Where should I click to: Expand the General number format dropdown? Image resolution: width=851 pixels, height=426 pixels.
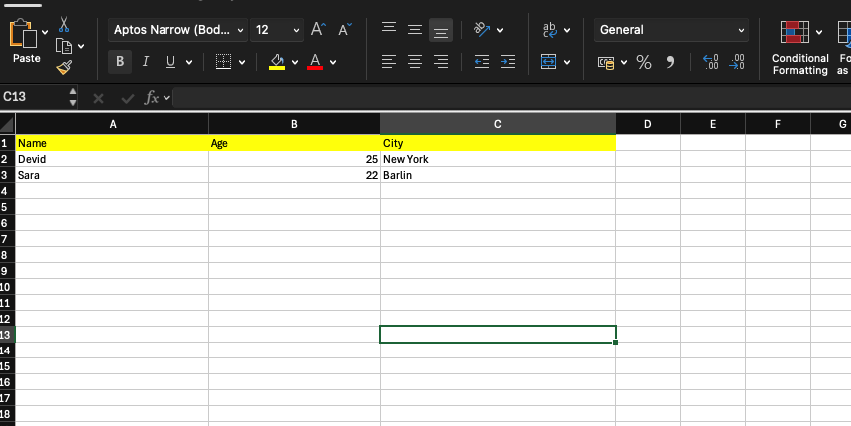[741, 30]
